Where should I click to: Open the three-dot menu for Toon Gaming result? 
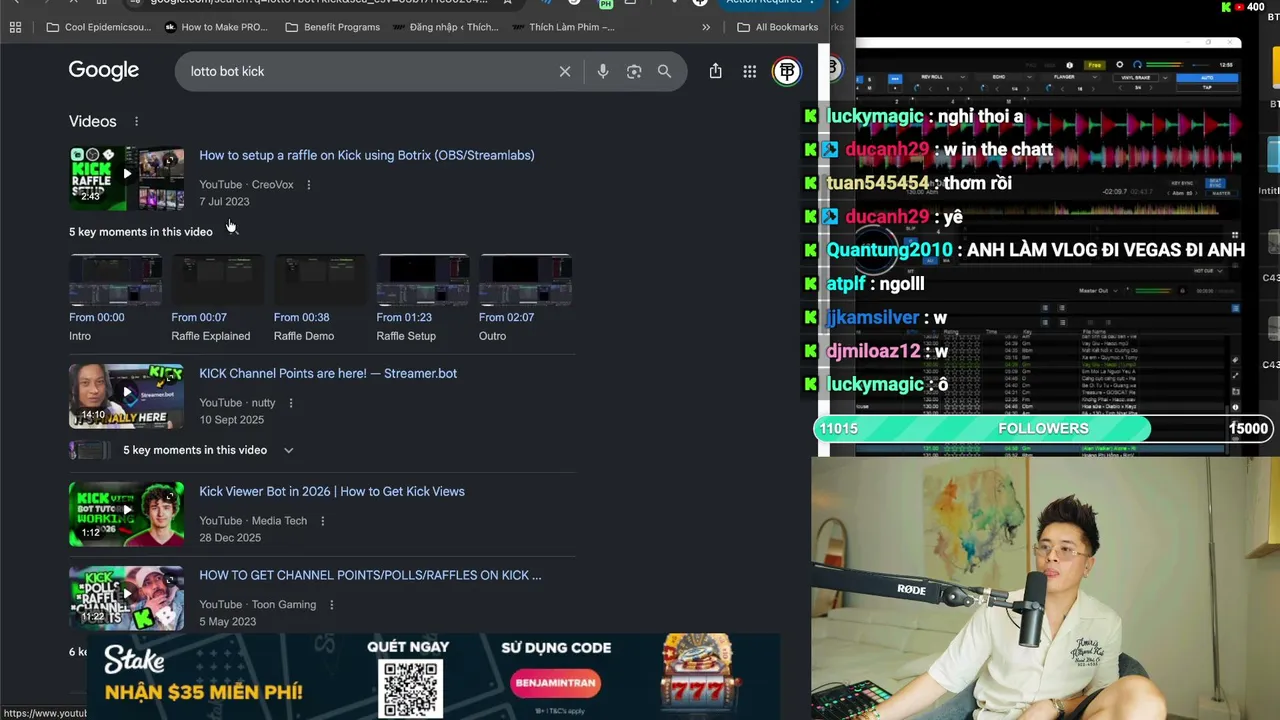point(331,605)
